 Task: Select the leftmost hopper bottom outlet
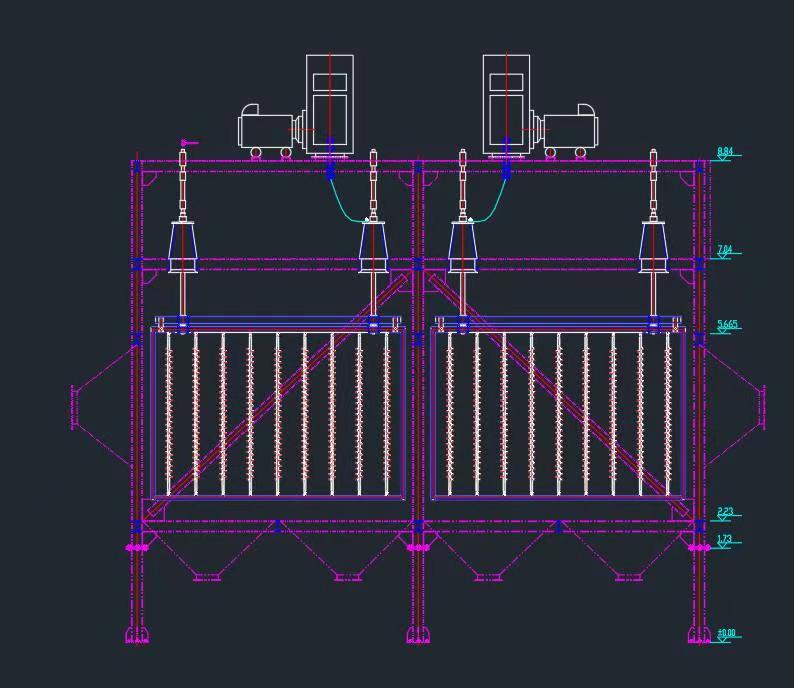click(206, 576)
